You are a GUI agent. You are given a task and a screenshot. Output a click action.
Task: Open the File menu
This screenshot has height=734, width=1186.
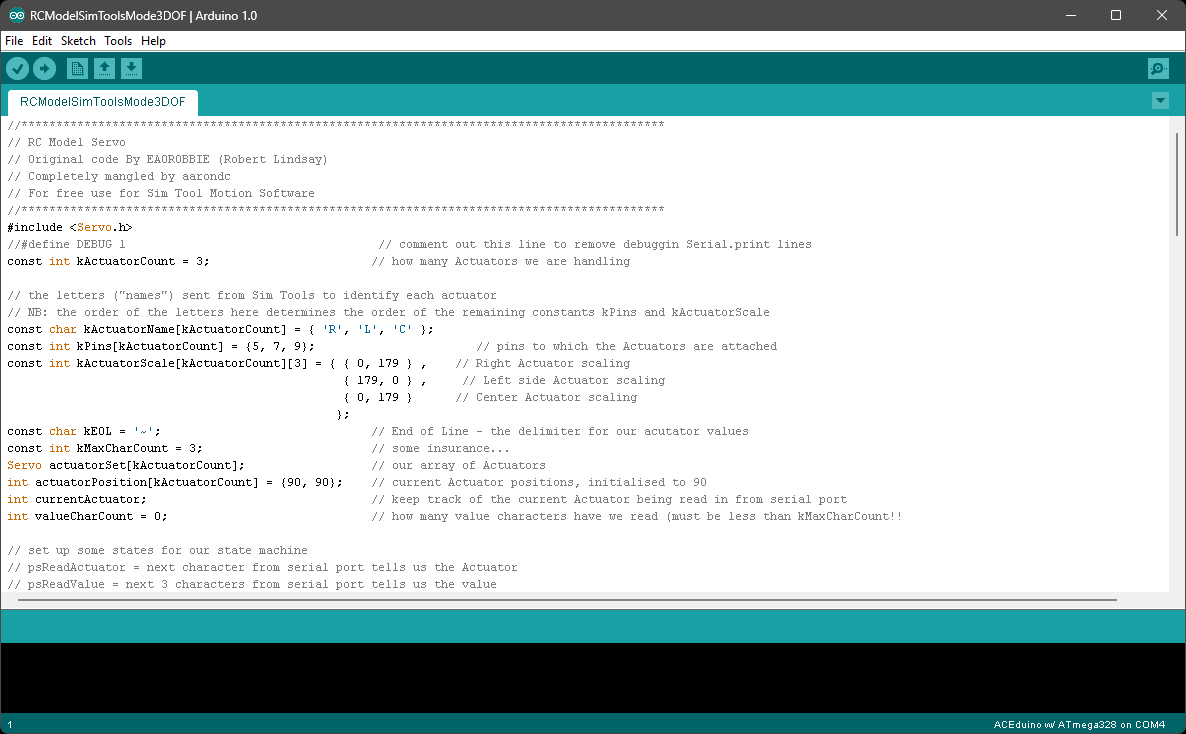coord(14,41)
